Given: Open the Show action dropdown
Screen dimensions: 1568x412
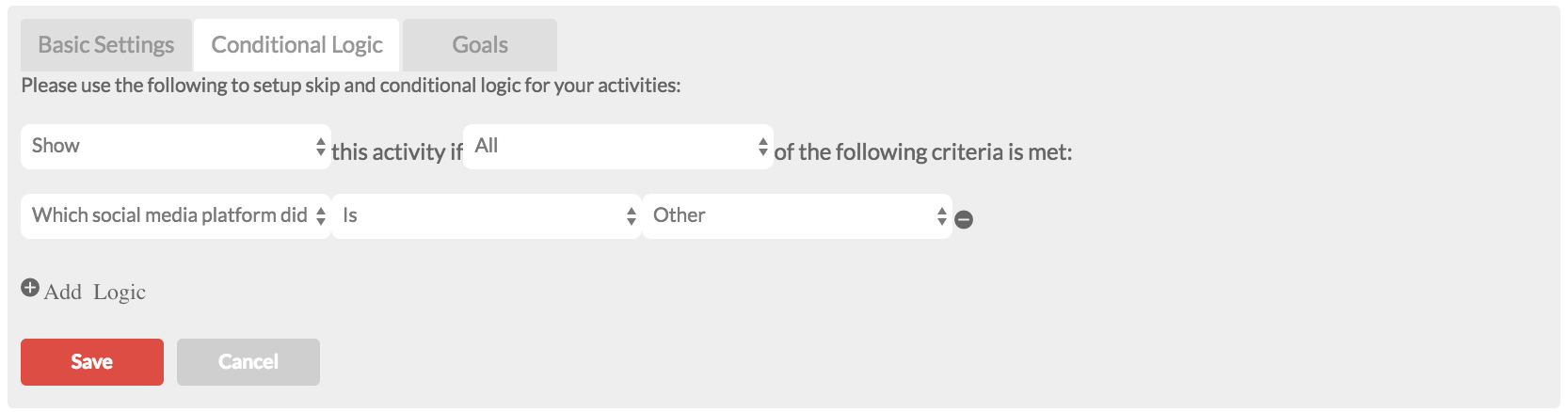Looking at the screenshot, I should click(x=176, y=147).
